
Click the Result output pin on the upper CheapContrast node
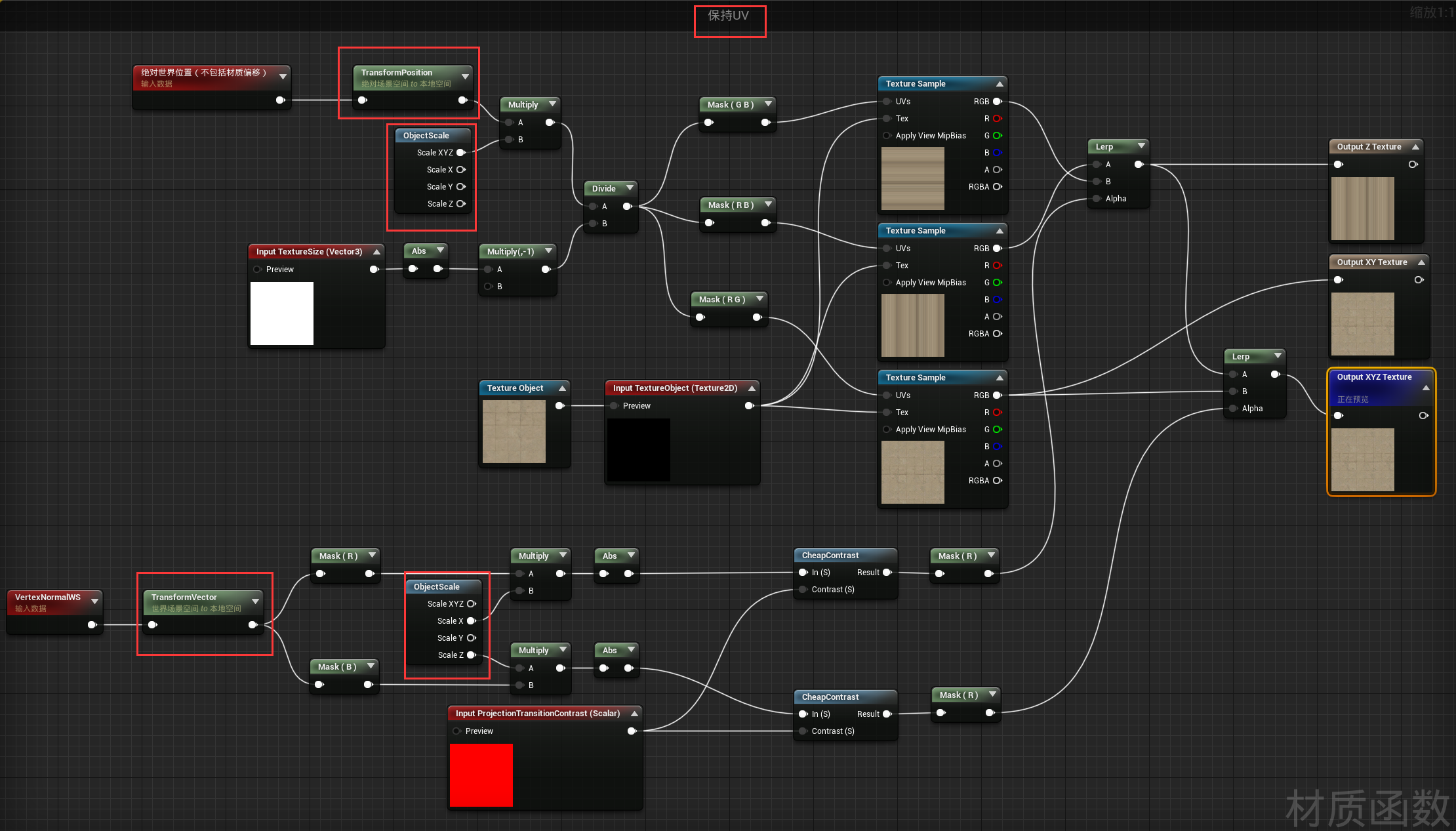[x=888, y=572]
